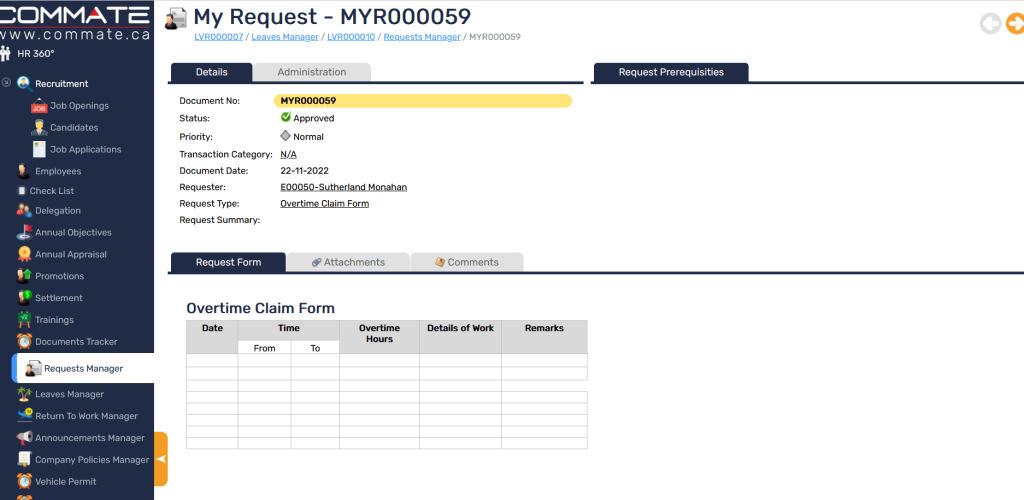The image size is (1024, 500).
Task: Click the Requests Manager person icon
Action: 33,369
